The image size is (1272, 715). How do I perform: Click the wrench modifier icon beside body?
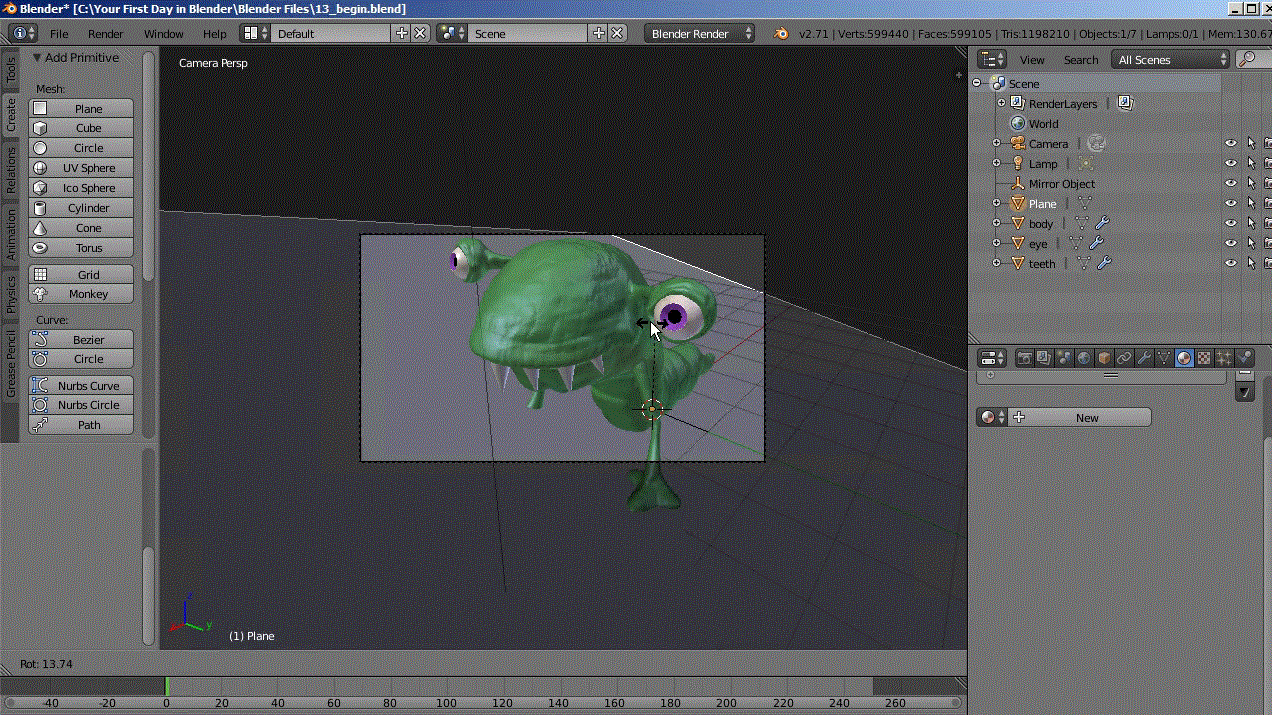point(1103,223)
